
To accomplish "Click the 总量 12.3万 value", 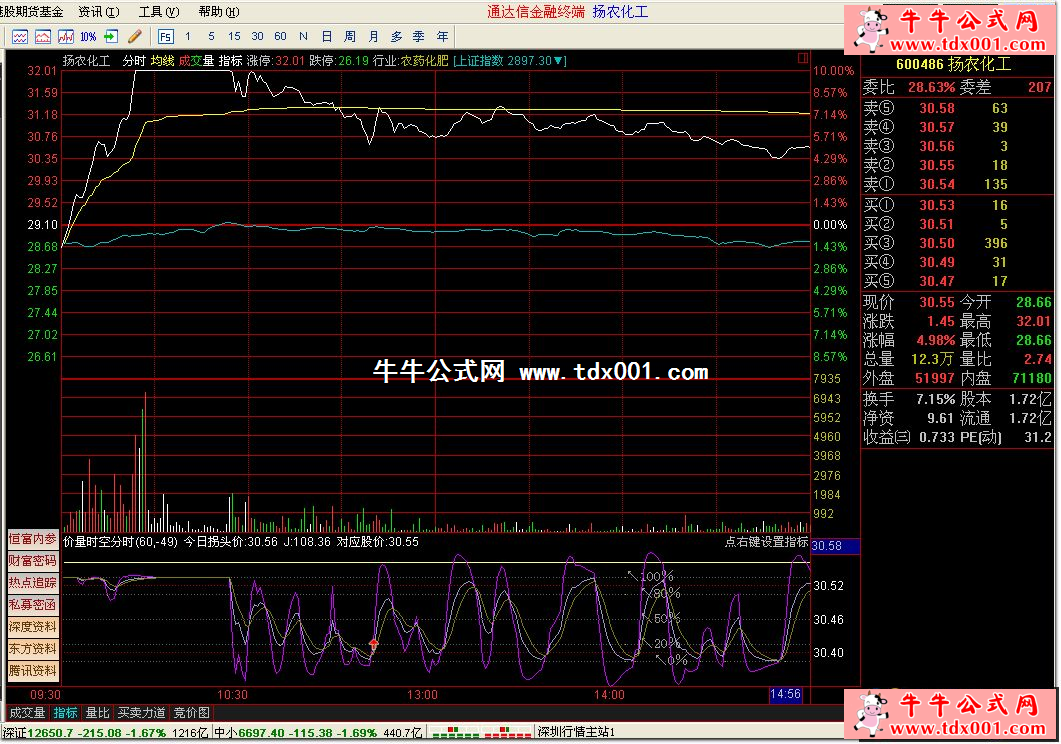I will point(932,359).
